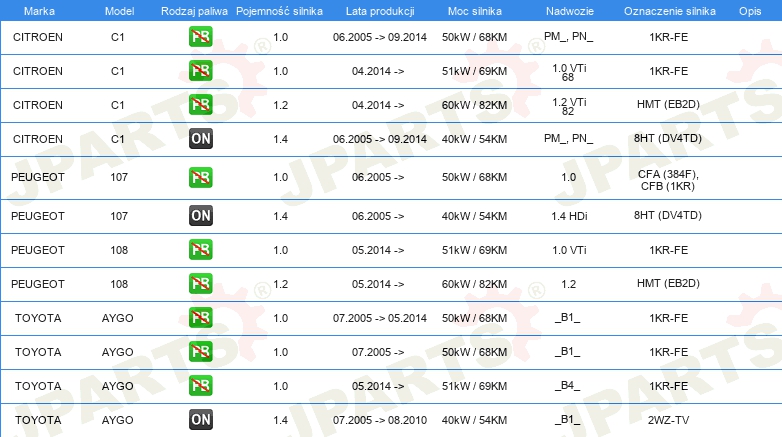The height and width of the screenshot is (437, 782).
Task: Click production date 05.2014 -> in Peugeot 108 1.0 row
Action: point(378,250)
